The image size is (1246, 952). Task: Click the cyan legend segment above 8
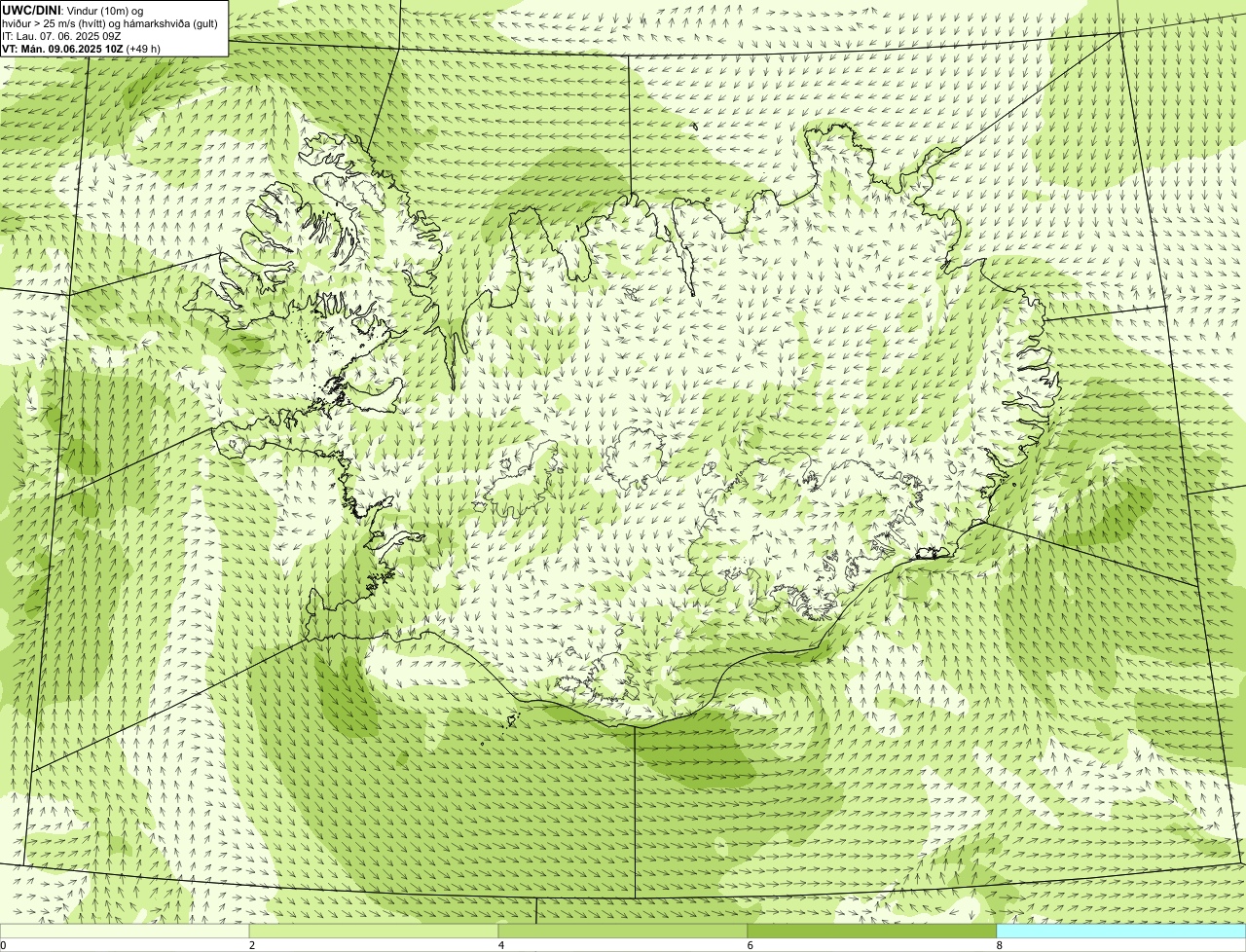[x=1121, y=931]
